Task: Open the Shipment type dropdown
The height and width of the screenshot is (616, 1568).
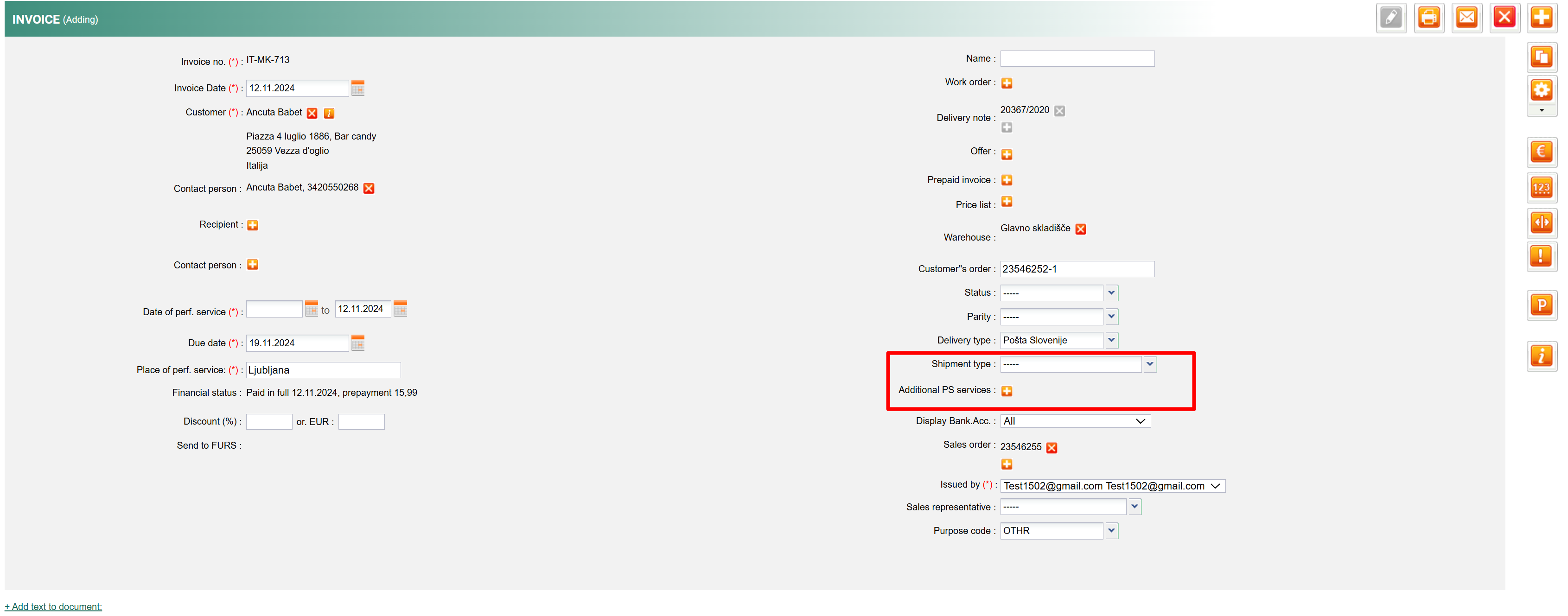Action: pyautogui.click(x=1149, y=364)
